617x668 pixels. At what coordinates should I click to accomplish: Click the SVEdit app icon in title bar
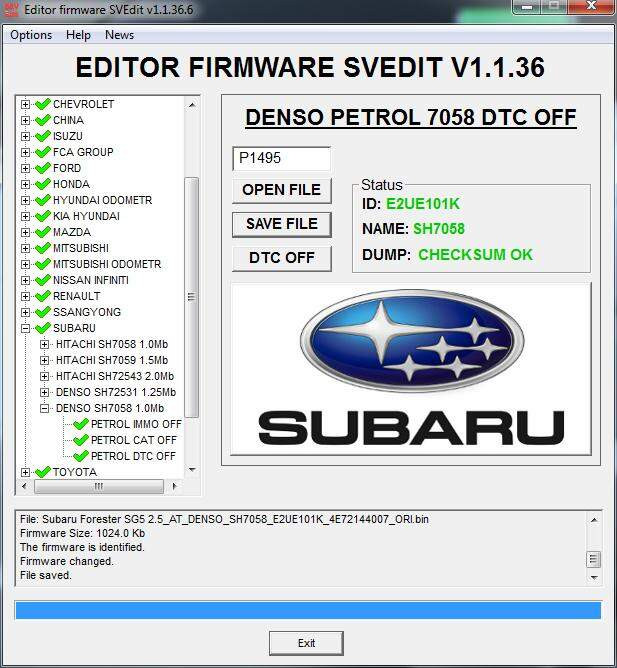pyautogui.click(x=11, y=9)
